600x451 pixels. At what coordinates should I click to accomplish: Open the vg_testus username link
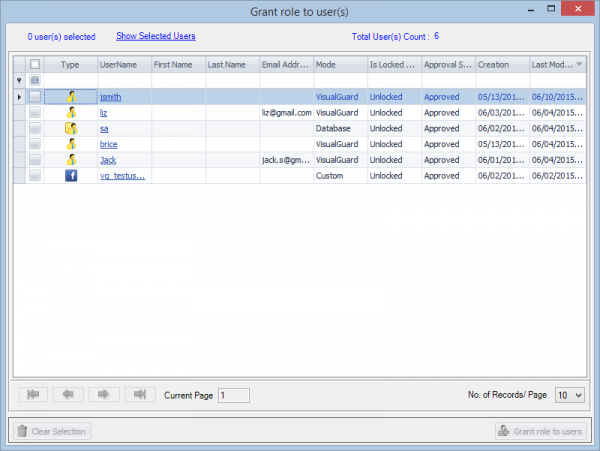point(122,176)
